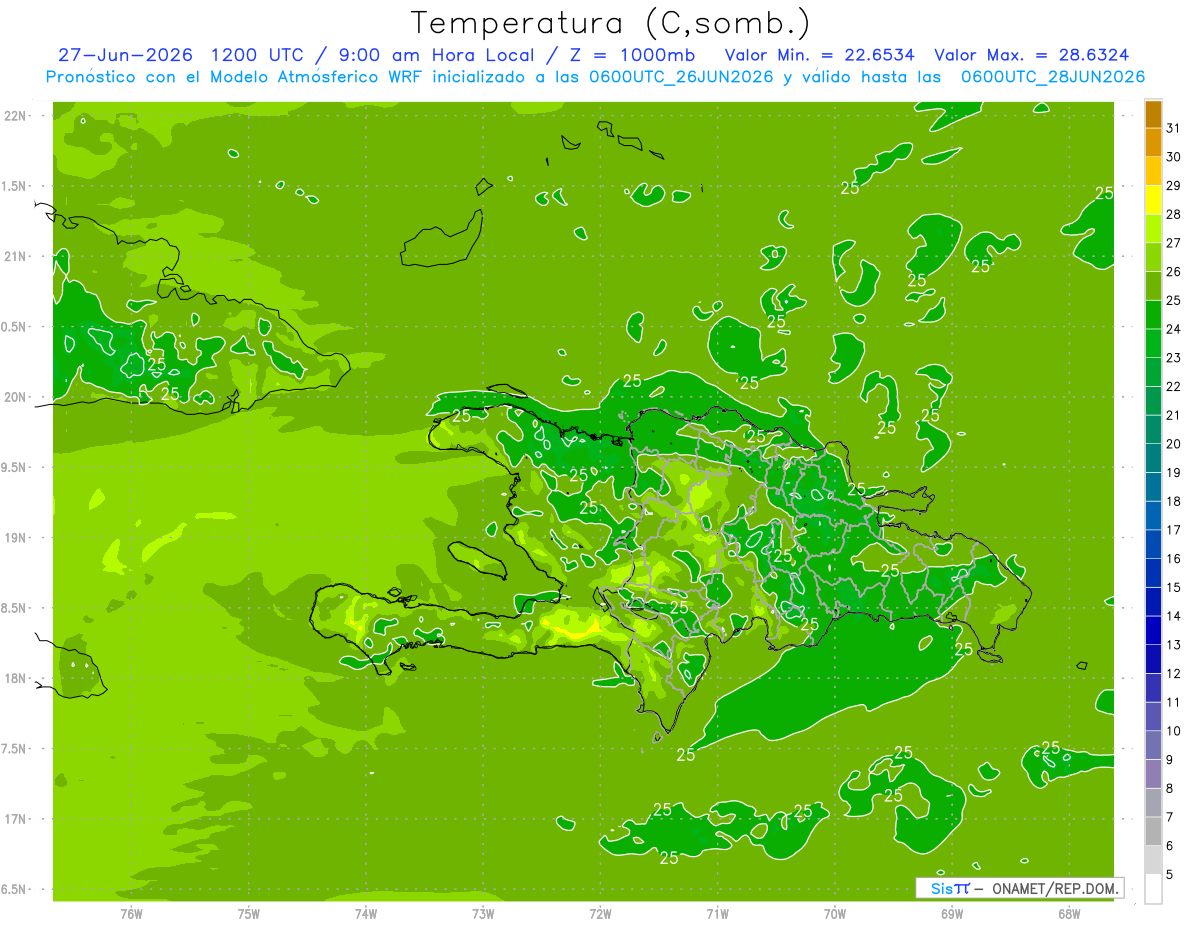1200x927 pixels.
Task: Click the colorbar label 5
Action: (1170, 875)
